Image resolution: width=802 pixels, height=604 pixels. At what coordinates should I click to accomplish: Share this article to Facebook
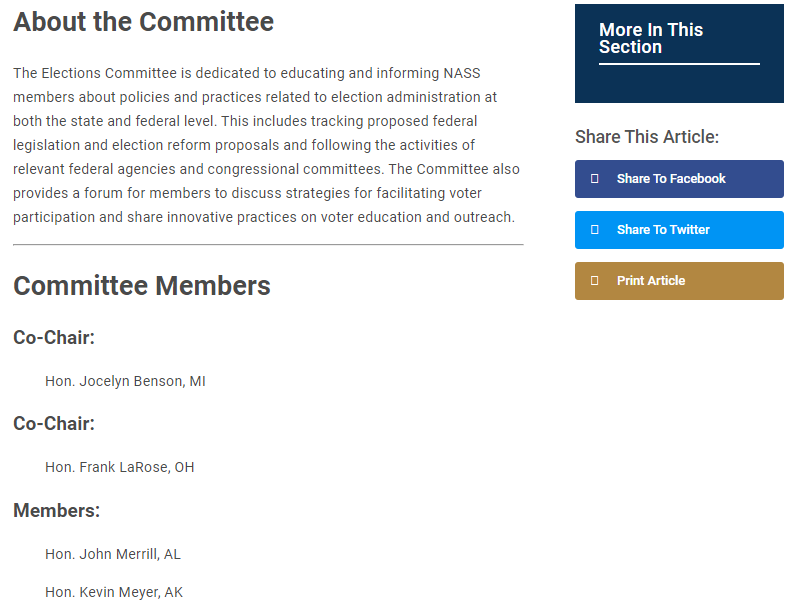pos(679,179)
